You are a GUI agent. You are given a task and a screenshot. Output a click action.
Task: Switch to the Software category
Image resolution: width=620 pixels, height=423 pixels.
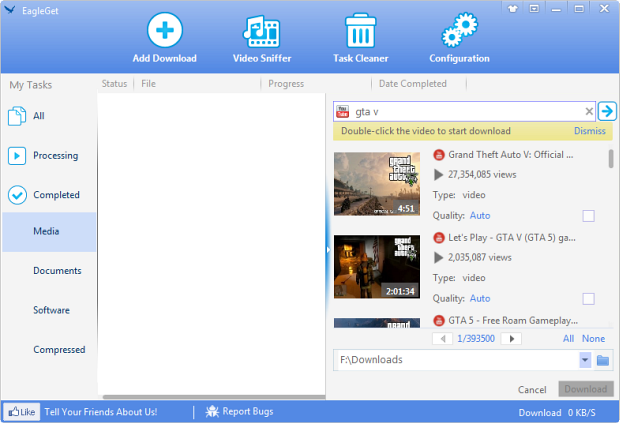49,310
